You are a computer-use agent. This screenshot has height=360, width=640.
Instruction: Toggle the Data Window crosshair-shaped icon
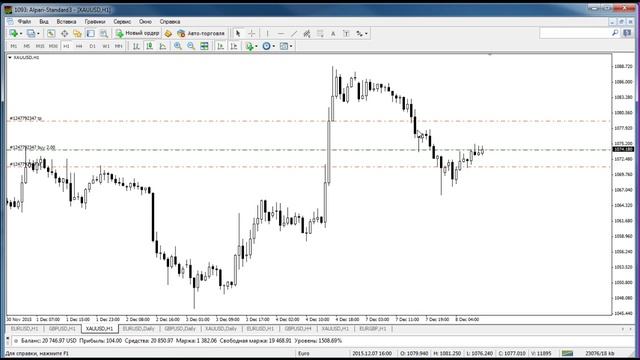[x=64, y=33]
